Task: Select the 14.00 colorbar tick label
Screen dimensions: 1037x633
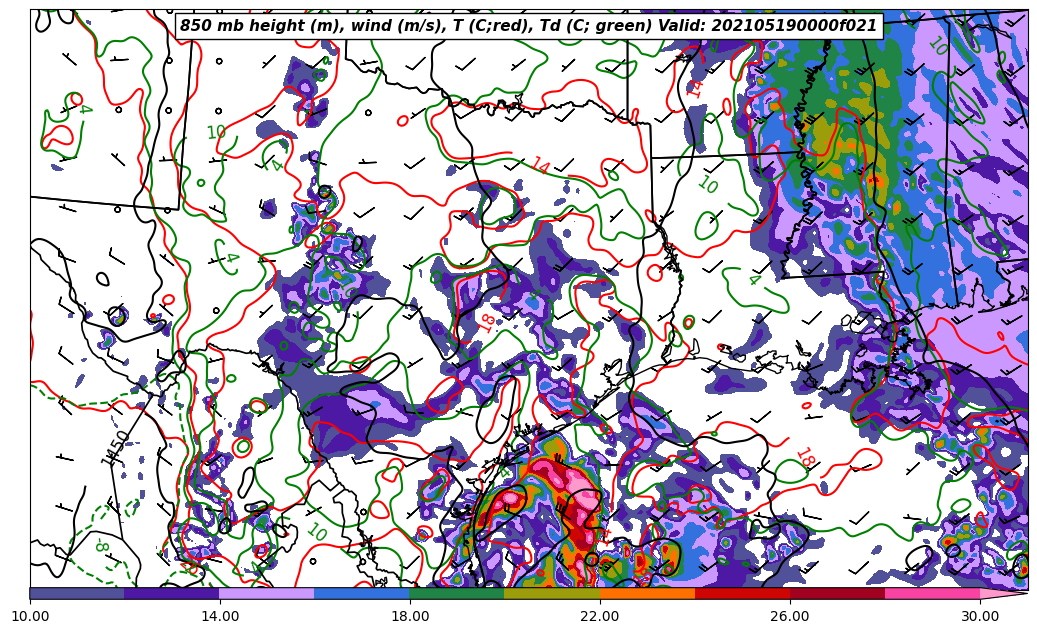Action: [x=220, y=616]
